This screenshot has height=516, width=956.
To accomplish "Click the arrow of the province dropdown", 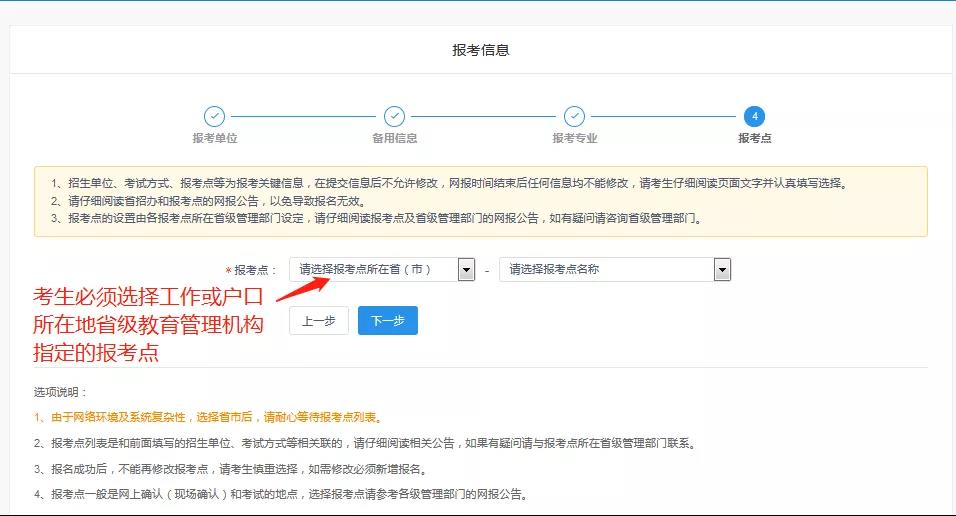I will click(x=466, y=269).
